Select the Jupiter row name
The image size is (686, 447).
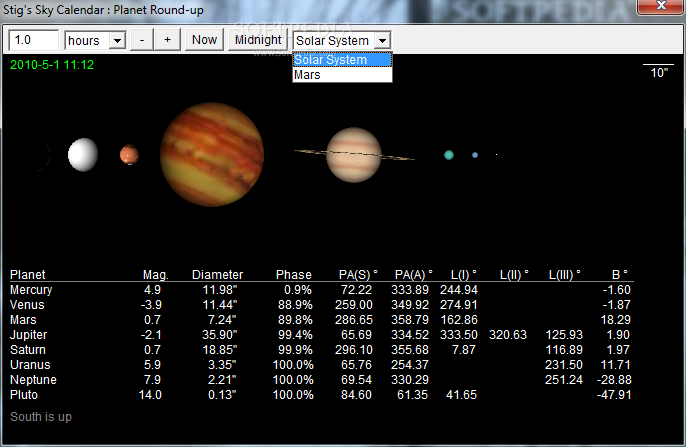[x=28, y=335]
